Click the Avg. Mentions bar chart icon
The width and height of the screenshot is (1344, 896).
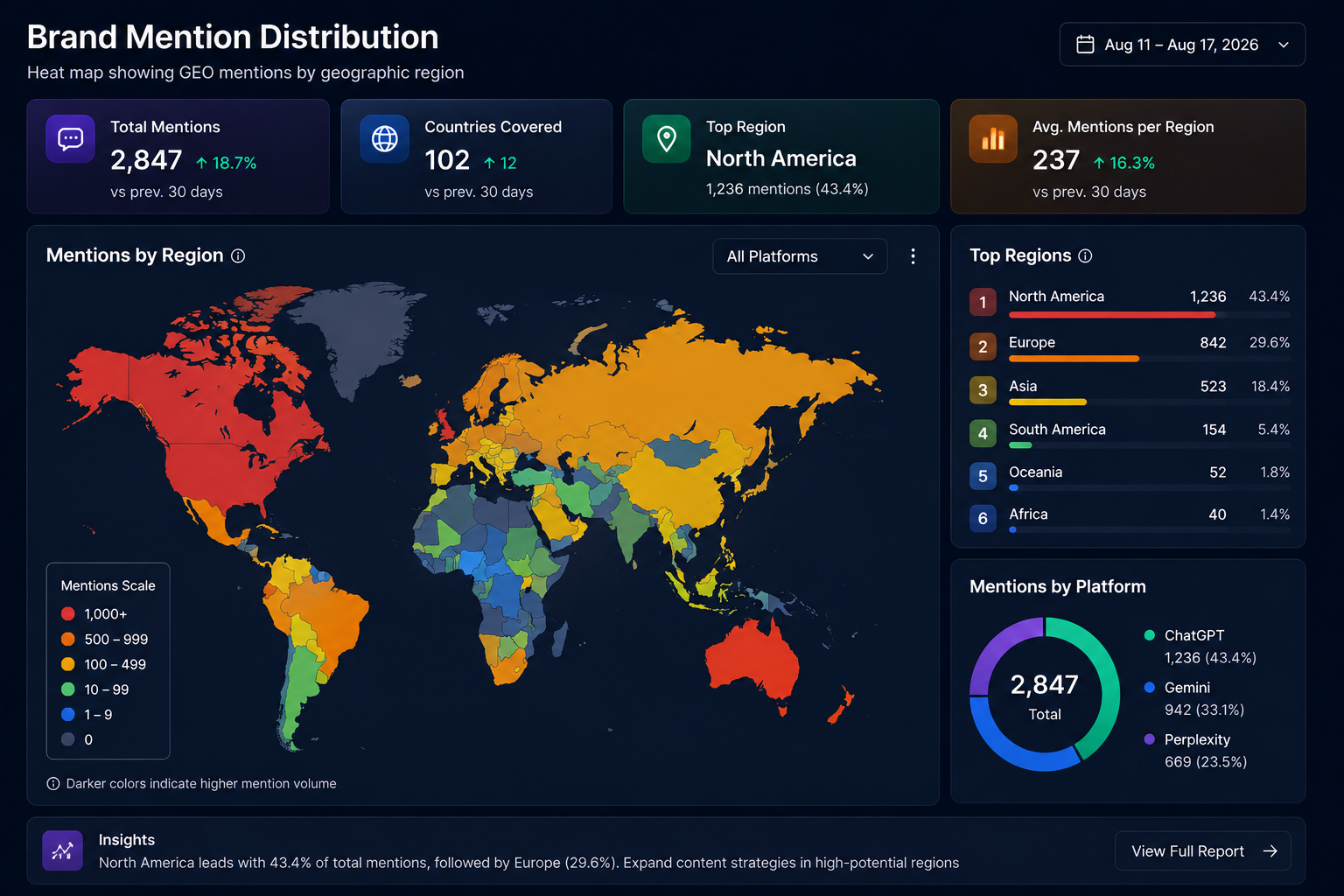click(993, 139)
